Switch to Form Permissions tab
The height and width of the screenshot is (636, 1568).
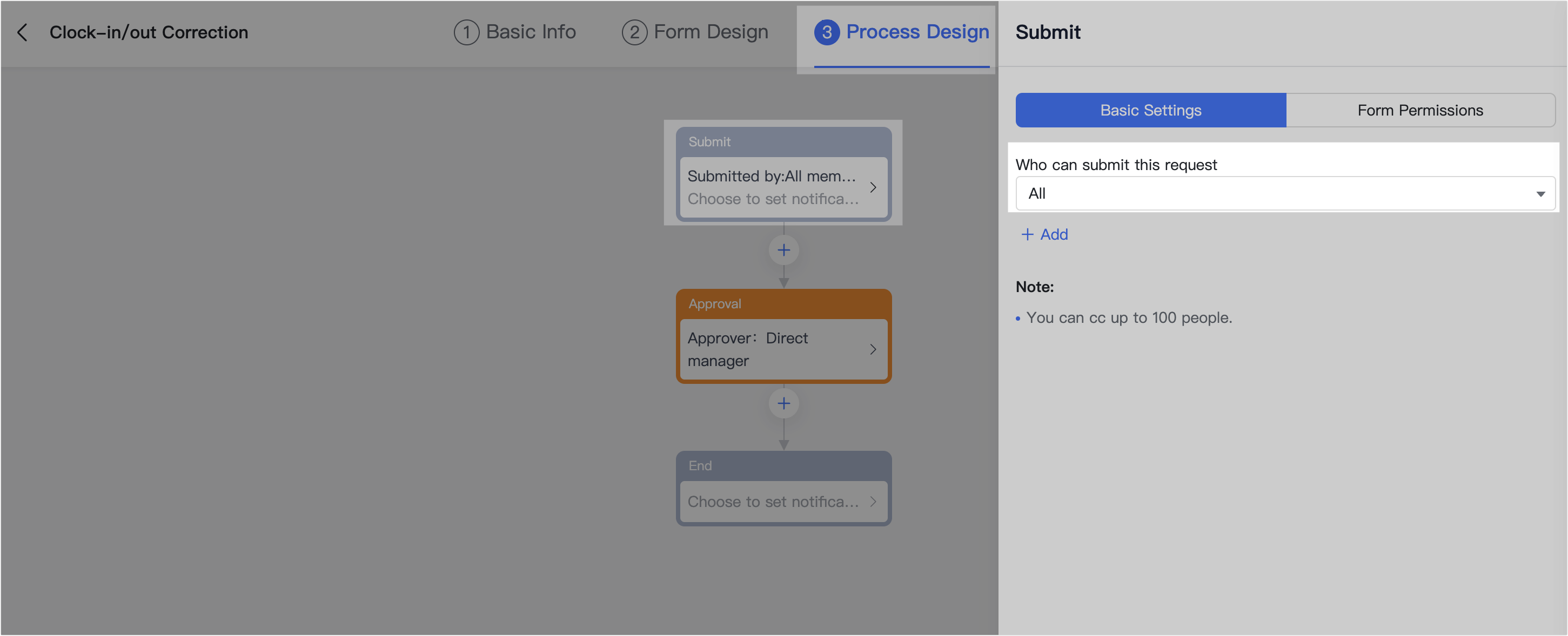pos(1419,110)
